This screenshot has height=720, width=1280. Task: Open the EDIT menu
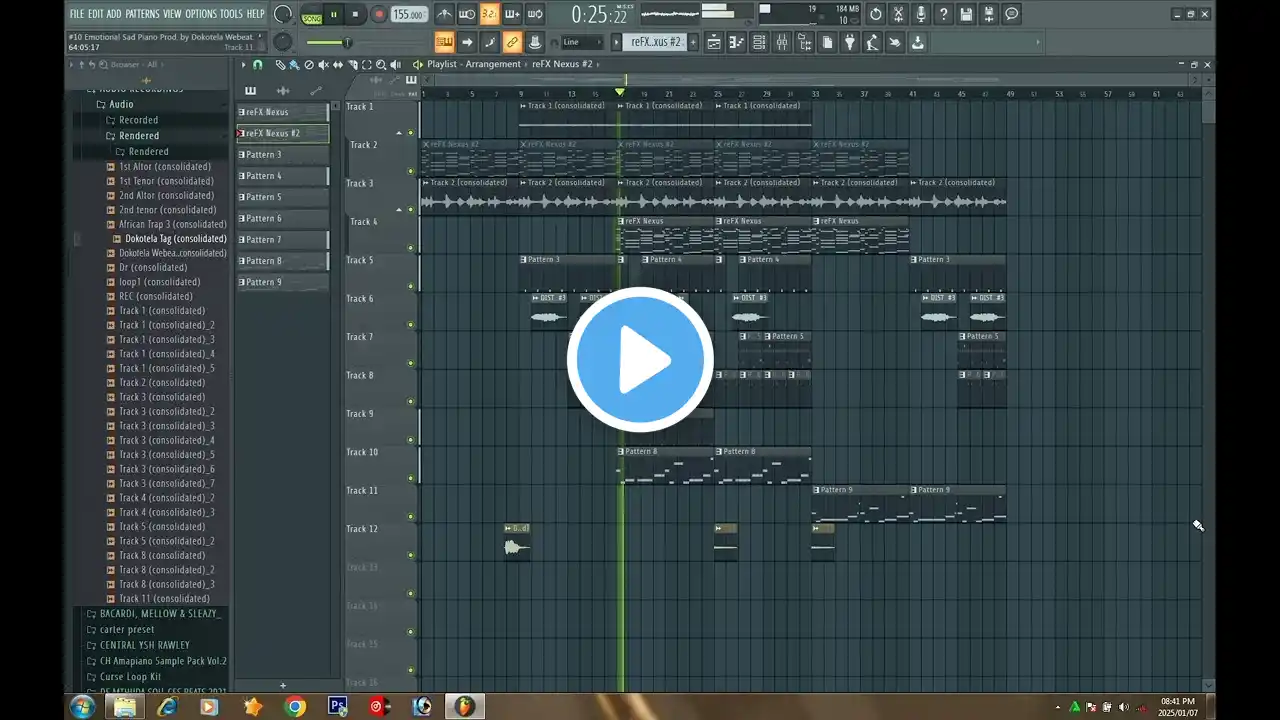click(x=95, y=14)
